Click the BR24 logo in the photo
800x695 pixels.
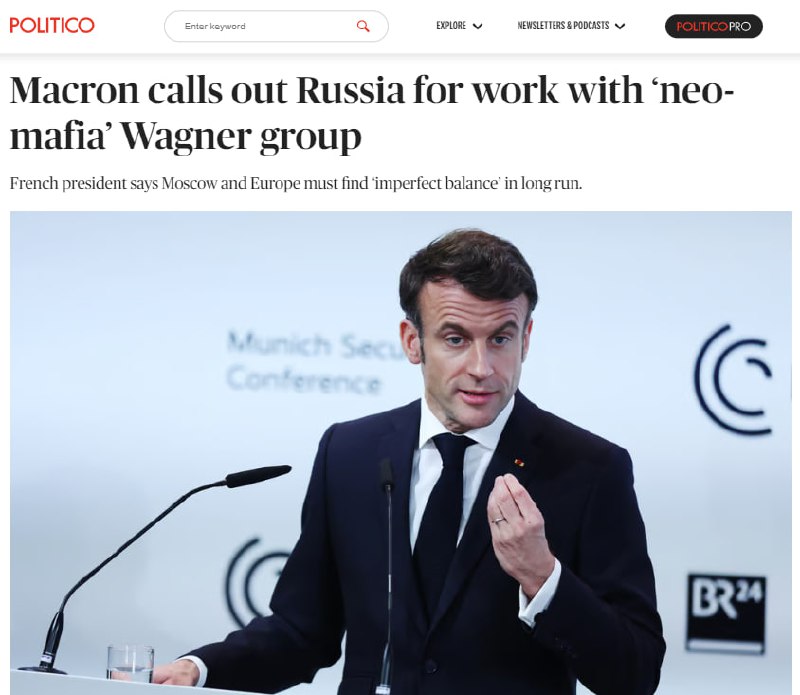pyautogui.click(x=726, y=613)
